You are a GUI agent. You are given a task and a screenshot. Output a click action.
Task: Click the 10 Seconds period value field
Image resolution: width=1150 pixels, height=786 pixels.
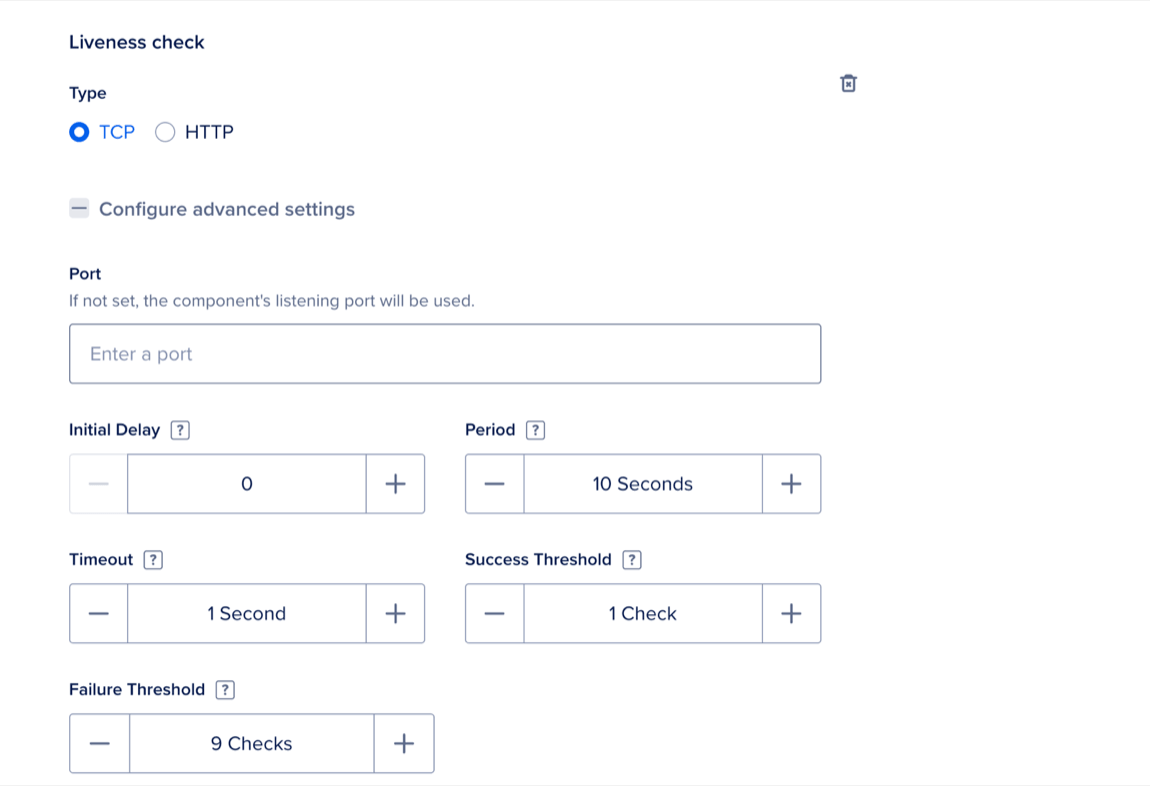coord(642,484)
